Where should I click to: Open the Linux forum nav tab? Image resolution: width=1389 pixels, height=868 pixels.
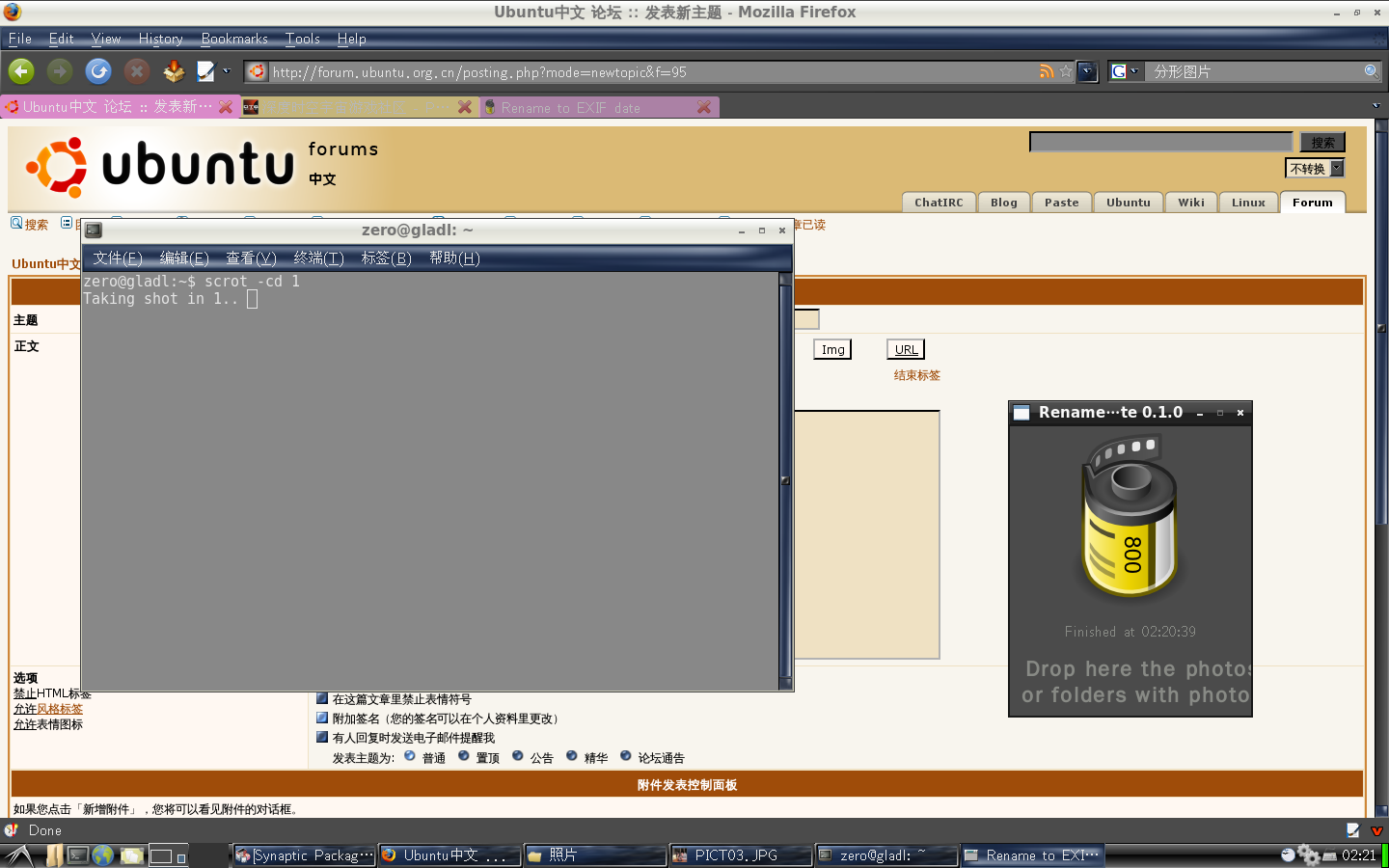(1248, 202)
